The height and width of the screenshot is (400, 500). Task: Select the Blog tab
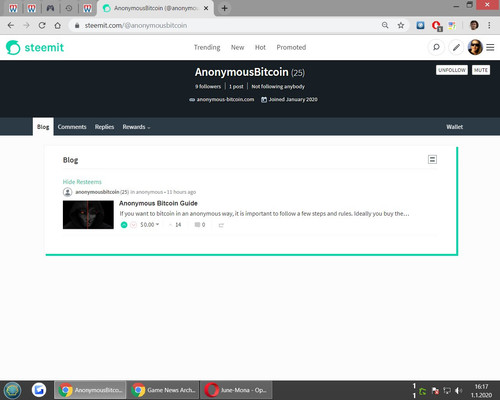(x=43, y=127)
